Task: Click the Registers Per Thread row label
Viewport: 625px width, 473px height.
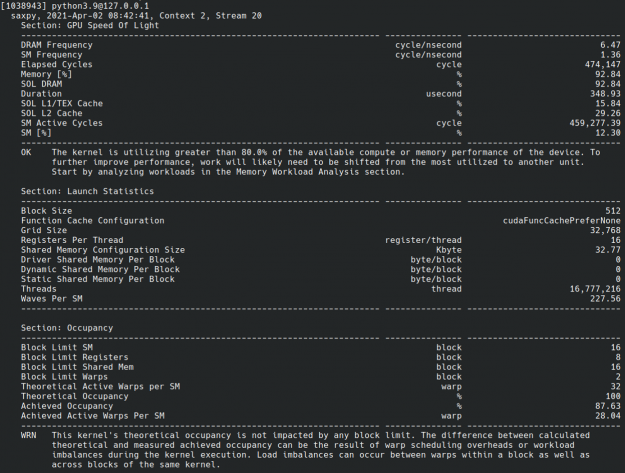Action: click(x=72, y=240)
